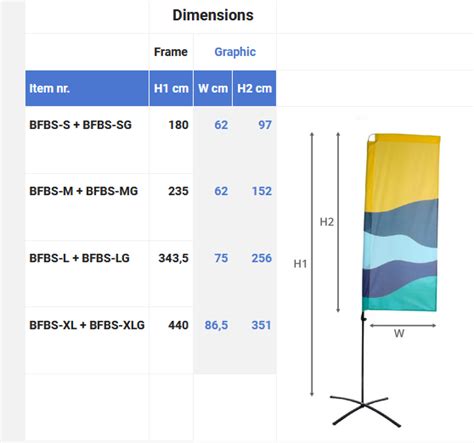Viewport: 474px width, 443px height.
Task: Click the 86,5 graphic width value
Action: [216, 325]
